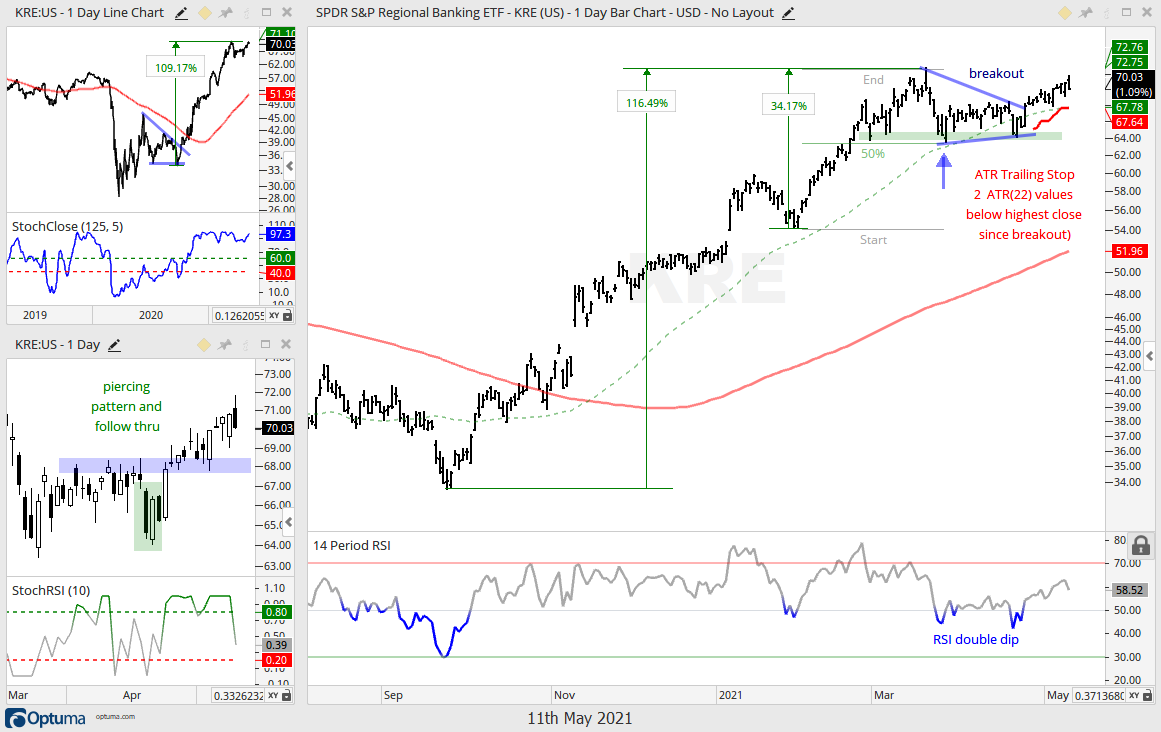Rename the KRE:US 1 Day Line Chart panel
This screenshot has width=1161, height=732.
[x=181, y=13]
